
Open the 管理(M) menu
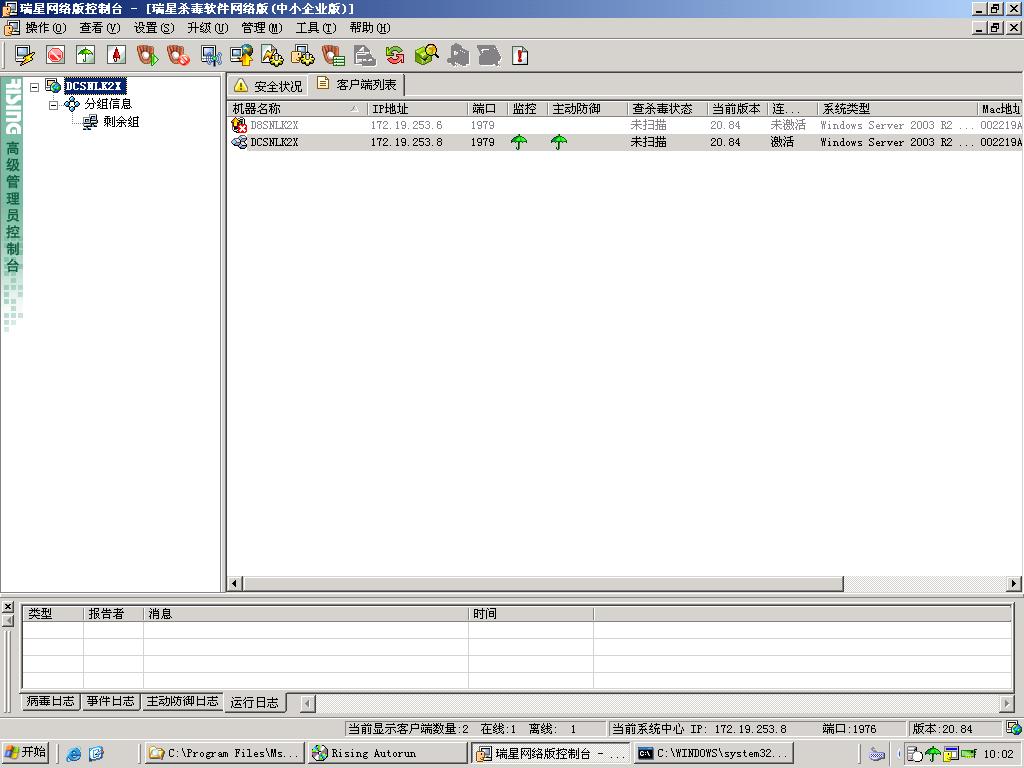262,27
